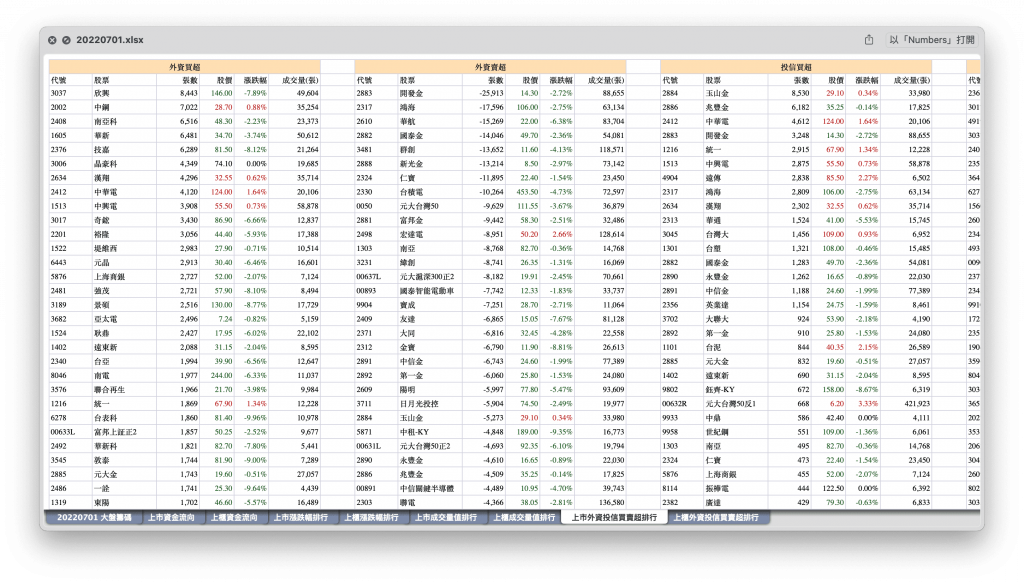Click the active 上市外資投信買賣超排行 tab

614,518
